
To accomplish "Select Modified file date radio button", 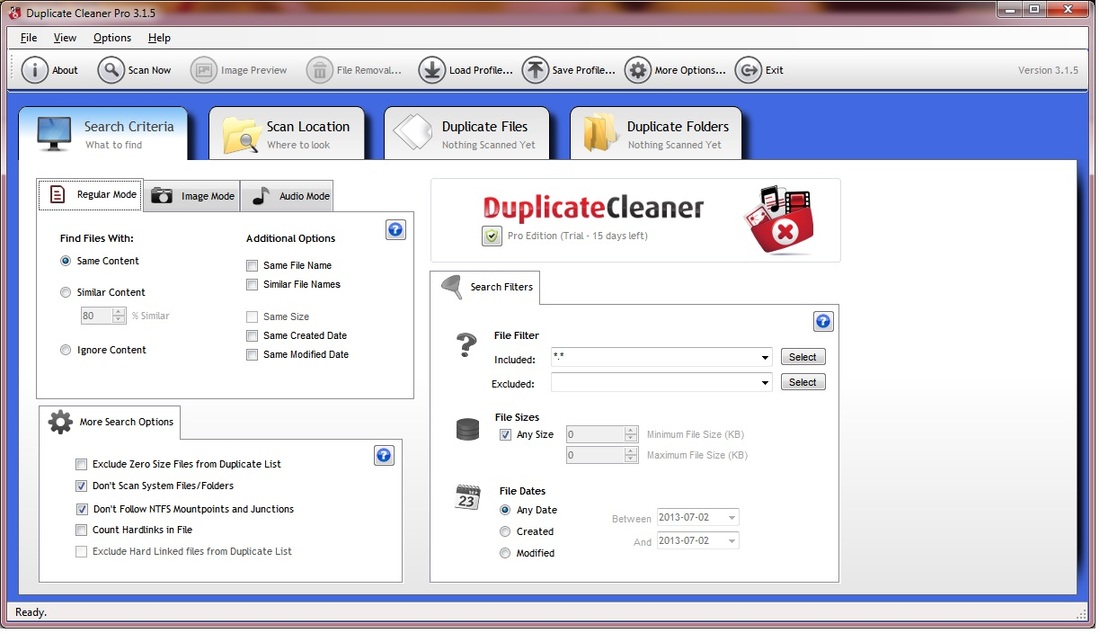I will click(x=505, y=554).
